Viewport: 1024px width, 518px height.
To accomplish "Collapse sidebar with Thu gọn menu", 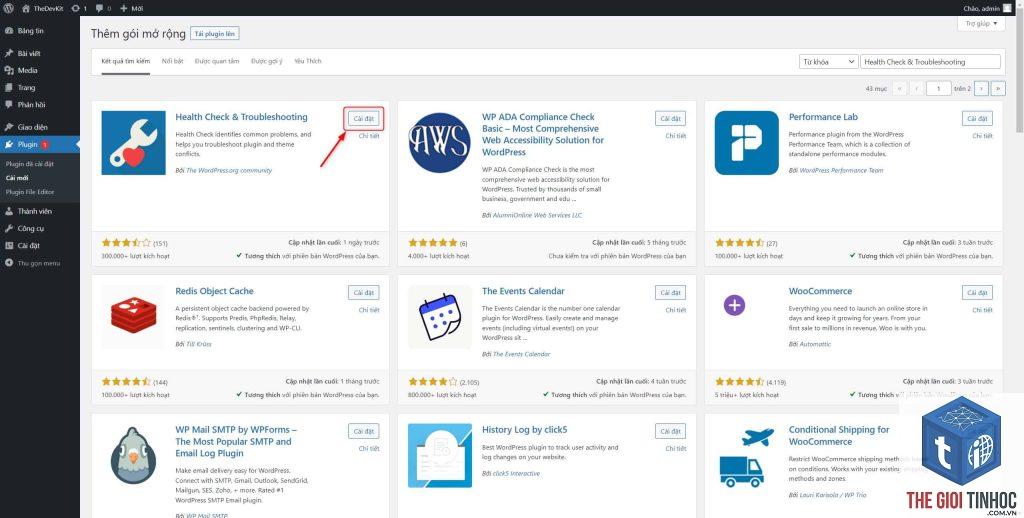I will 40,263.
